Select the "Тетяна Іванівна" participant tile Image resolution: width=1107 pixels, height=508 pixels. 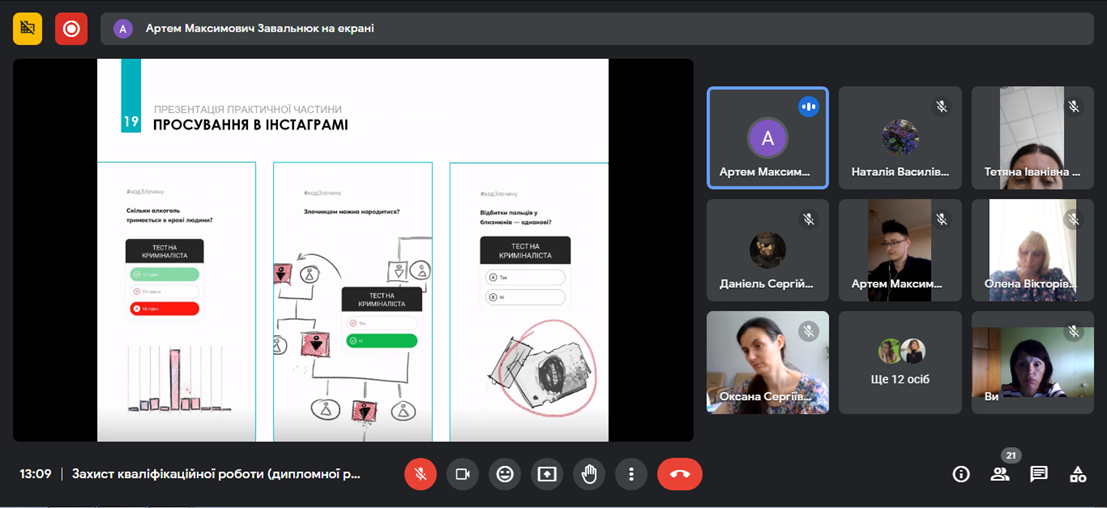[x=1033, y=138]
